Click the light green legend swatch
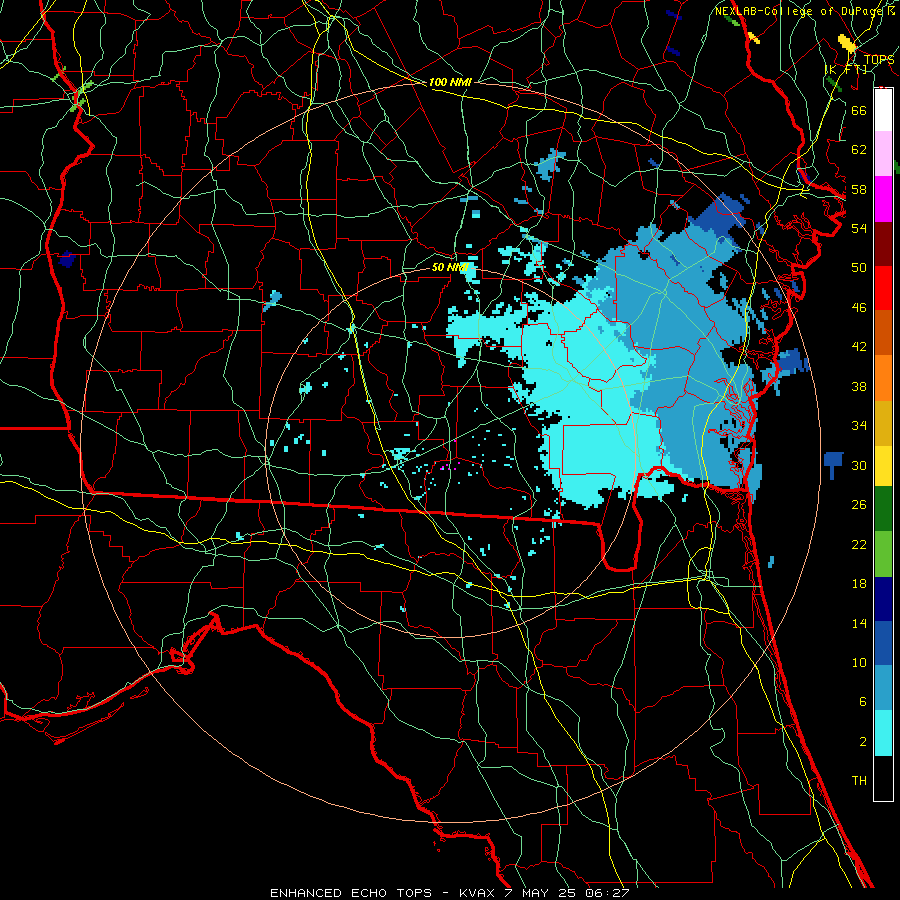Viewport: 900px width, 900px height. click(883, 553)
